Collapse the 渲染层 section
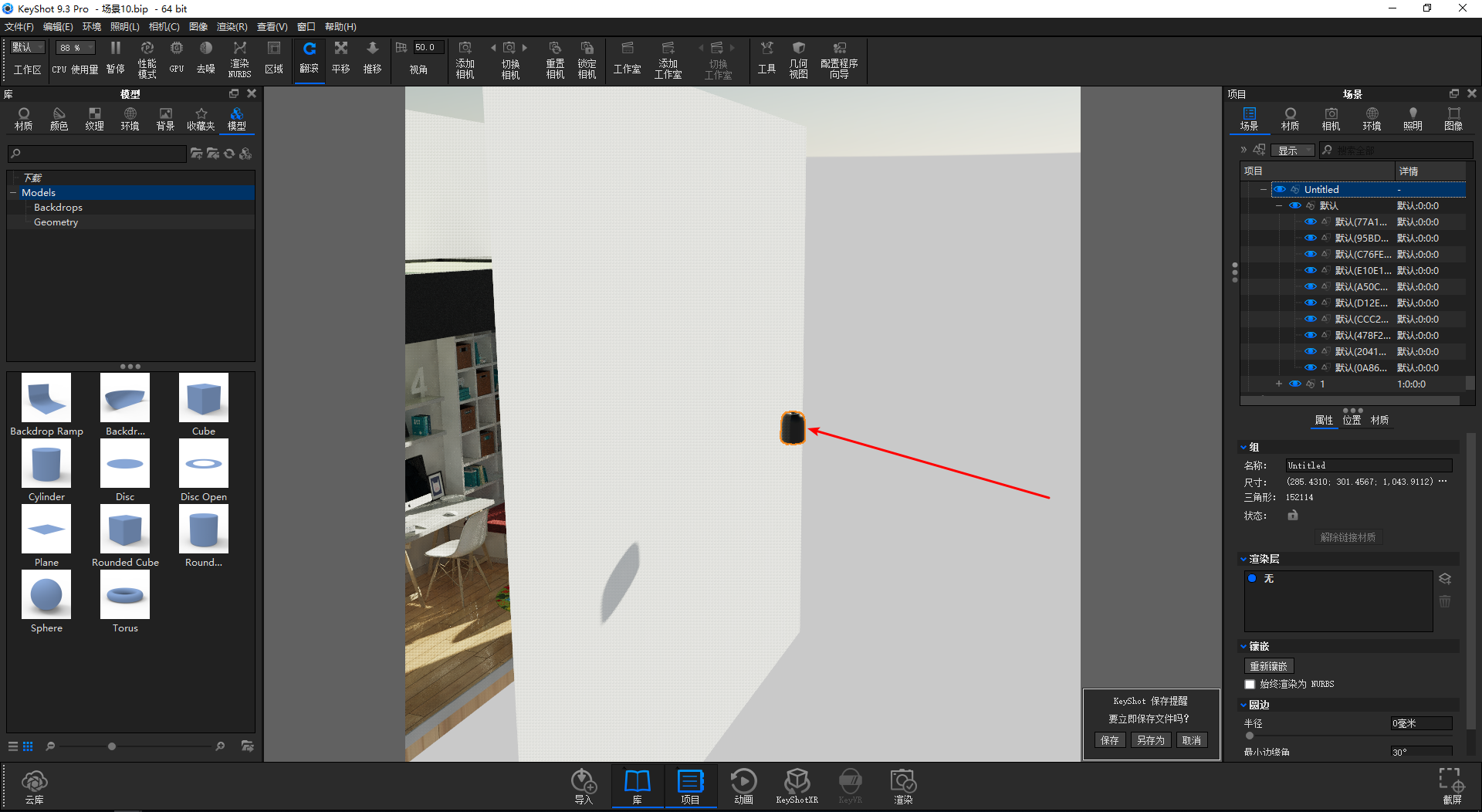Screen dimensions: 1482x812 coord(1243,559)
